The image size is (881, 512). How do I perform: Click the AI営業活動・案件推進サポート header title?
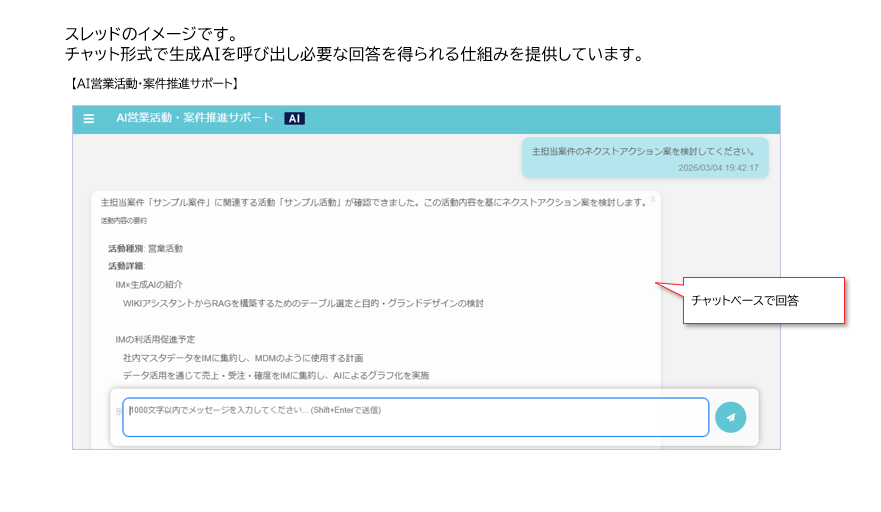pyautogui.click(x=194, y=118)
